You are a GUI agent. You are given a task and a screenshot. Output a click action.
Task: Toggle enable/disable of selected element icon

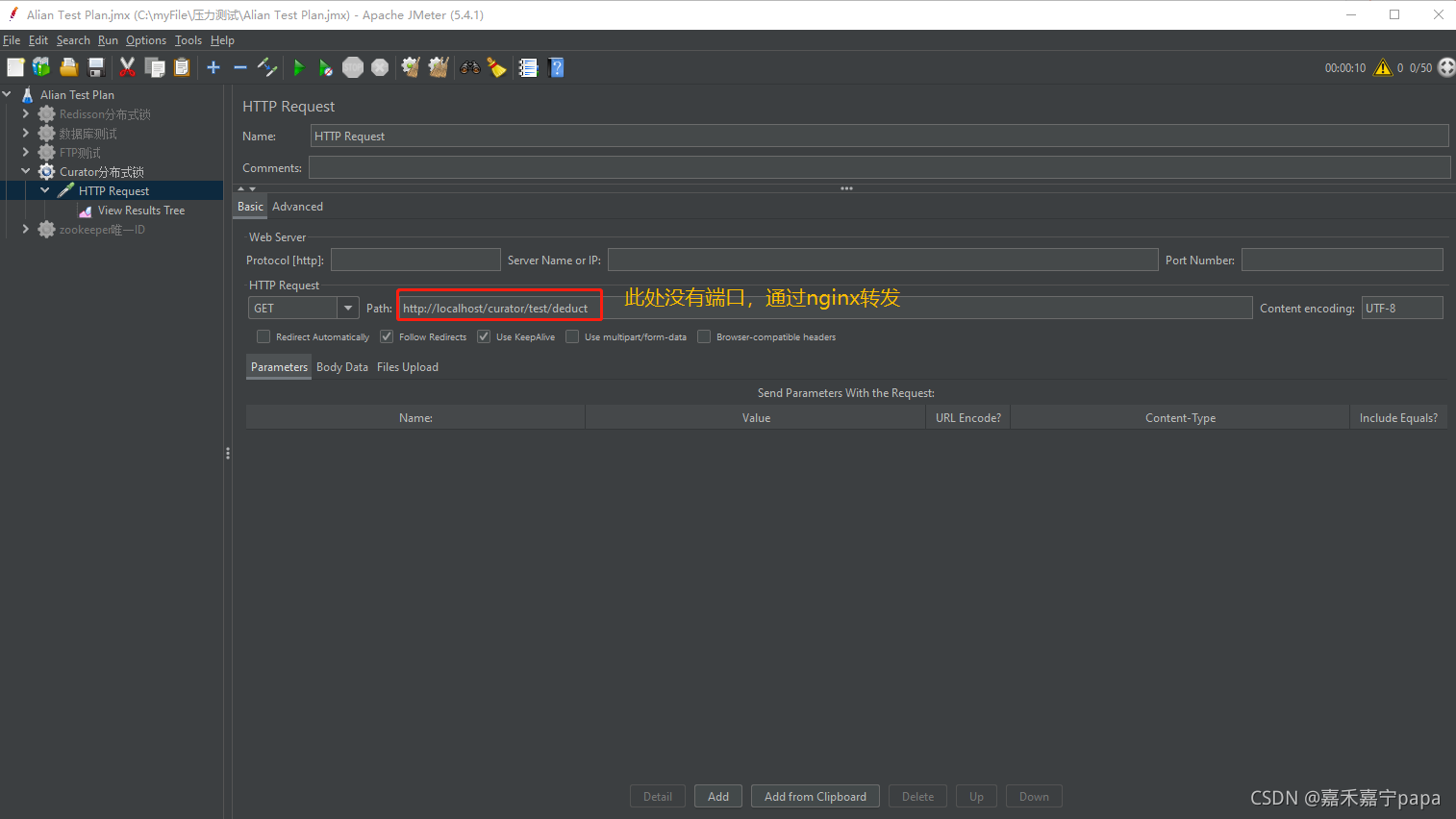pos(267,67)
